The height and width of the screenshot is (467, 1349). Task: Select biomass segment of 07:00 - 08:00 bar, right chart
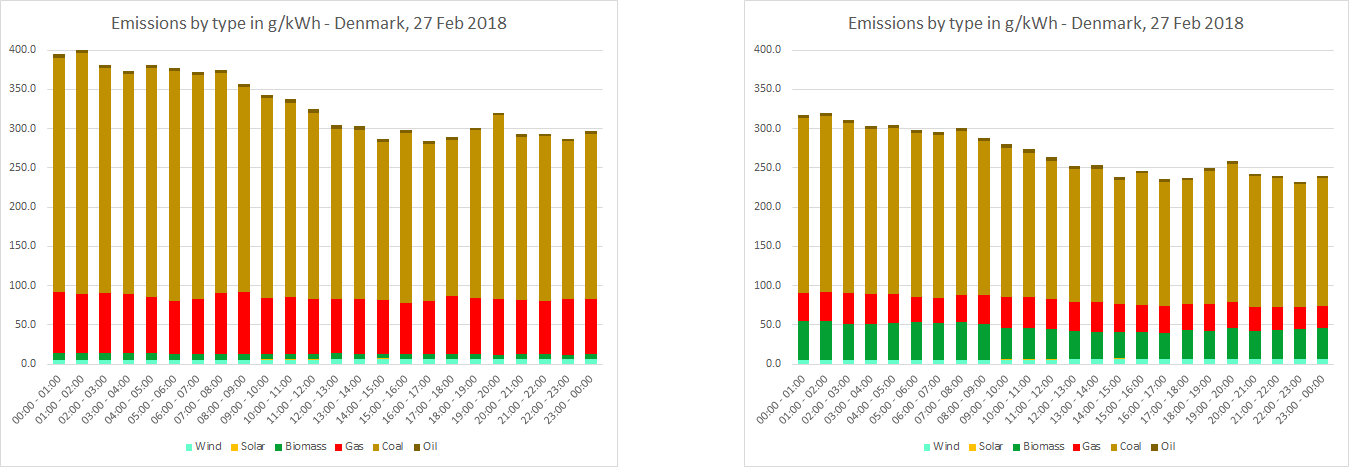(x=959, y=340)
